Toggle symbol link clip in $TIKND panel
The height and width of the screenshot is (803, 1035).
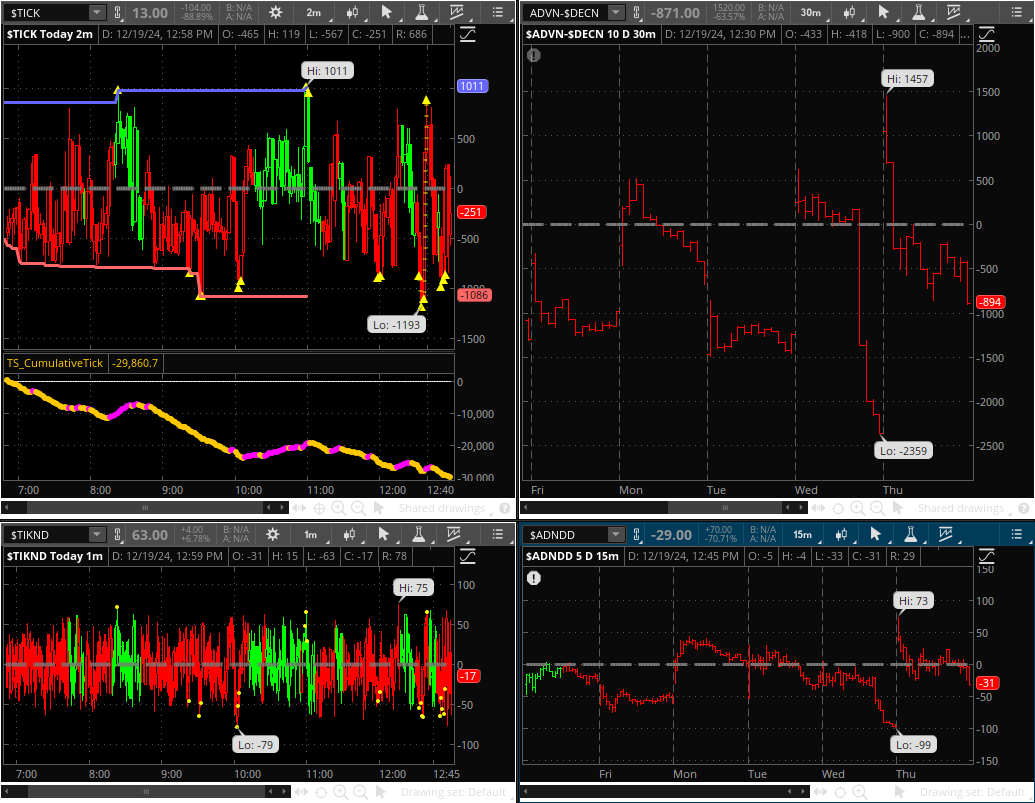117,534
